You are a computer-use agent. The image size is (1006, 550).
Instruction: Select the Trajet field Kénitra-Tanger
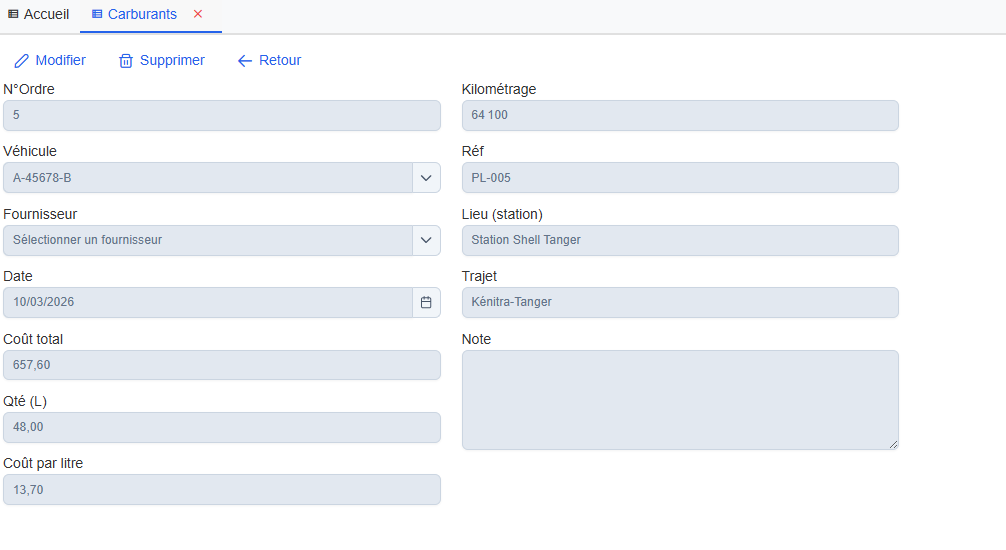[680, 303]
